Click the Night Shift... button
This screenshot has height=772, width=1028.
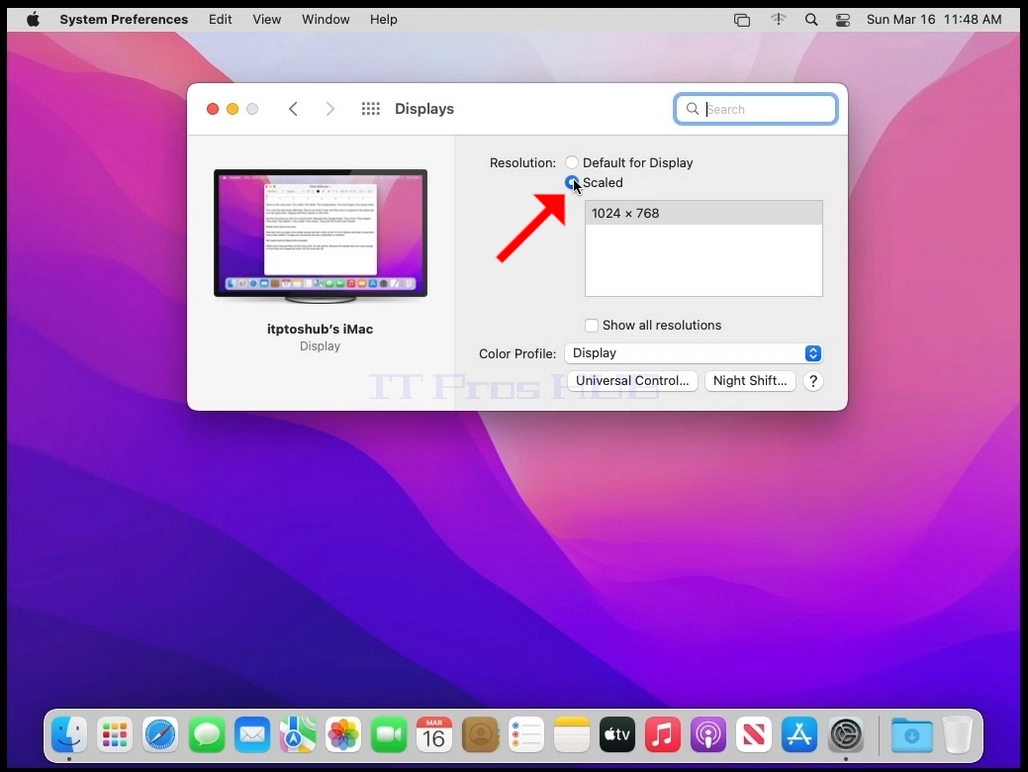pos(750,381)
